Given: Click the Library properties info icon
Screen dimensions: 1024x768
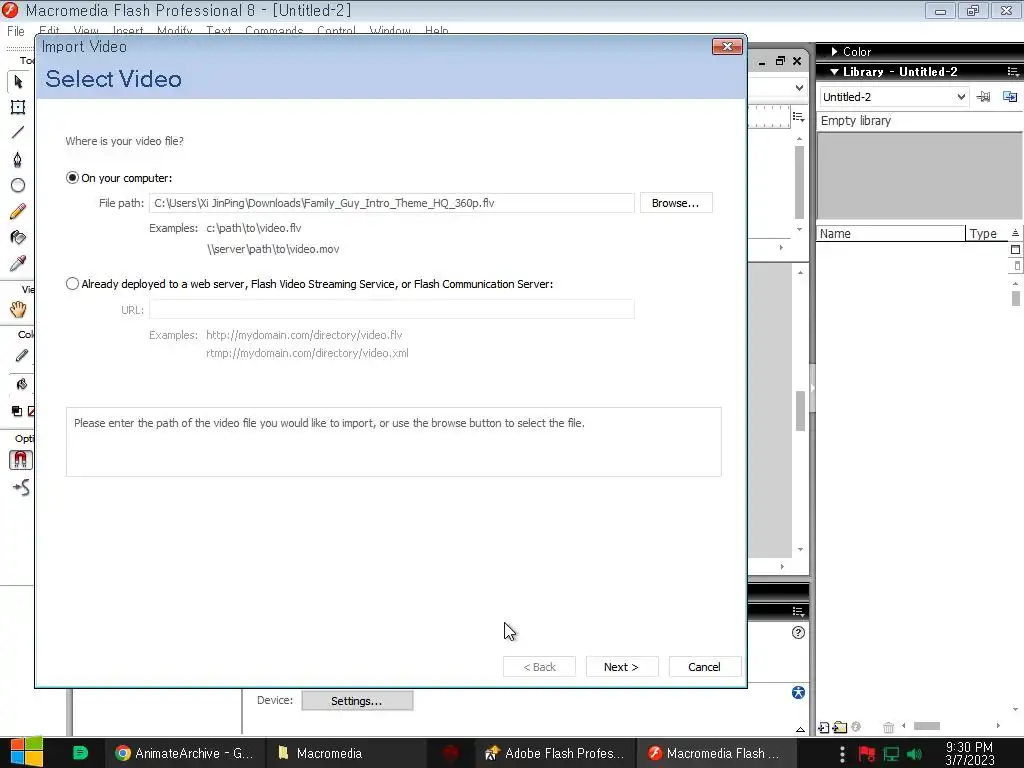Looking at the screenshot, I should tap(856, 727).
